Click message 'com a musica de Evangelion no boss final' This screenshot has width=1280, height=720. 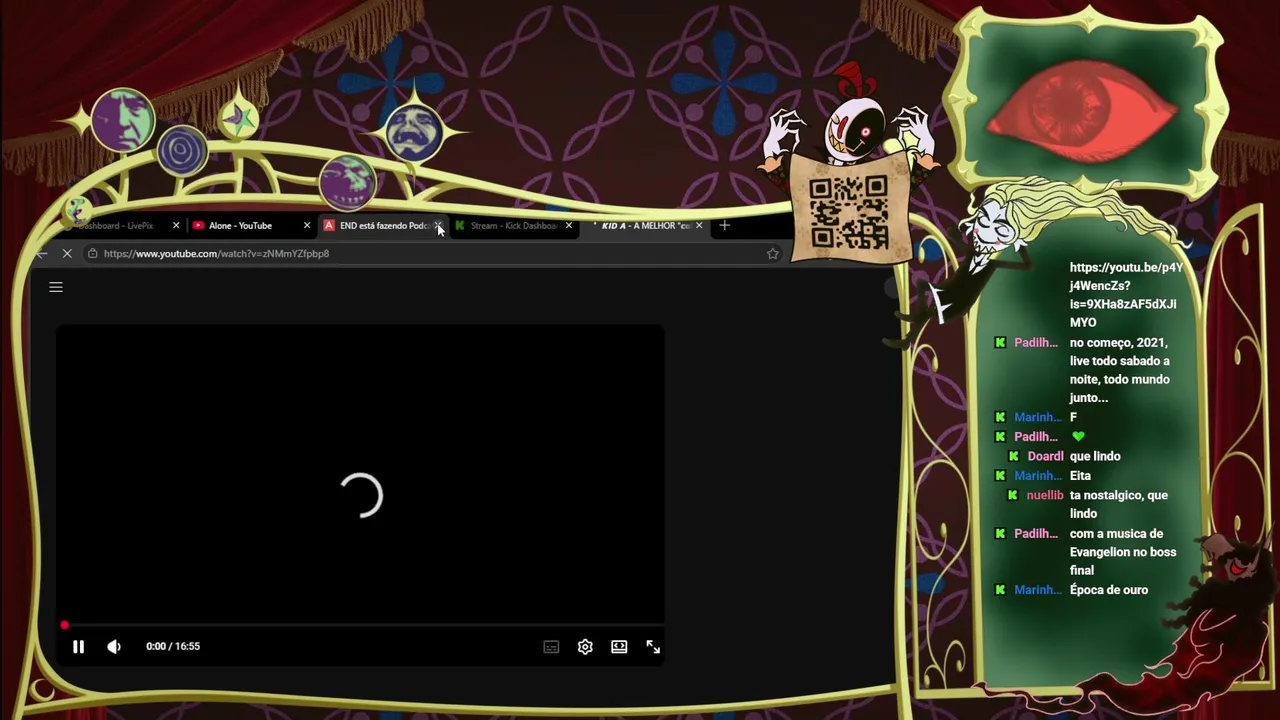pyautogui.click(x=1123, y=552)
